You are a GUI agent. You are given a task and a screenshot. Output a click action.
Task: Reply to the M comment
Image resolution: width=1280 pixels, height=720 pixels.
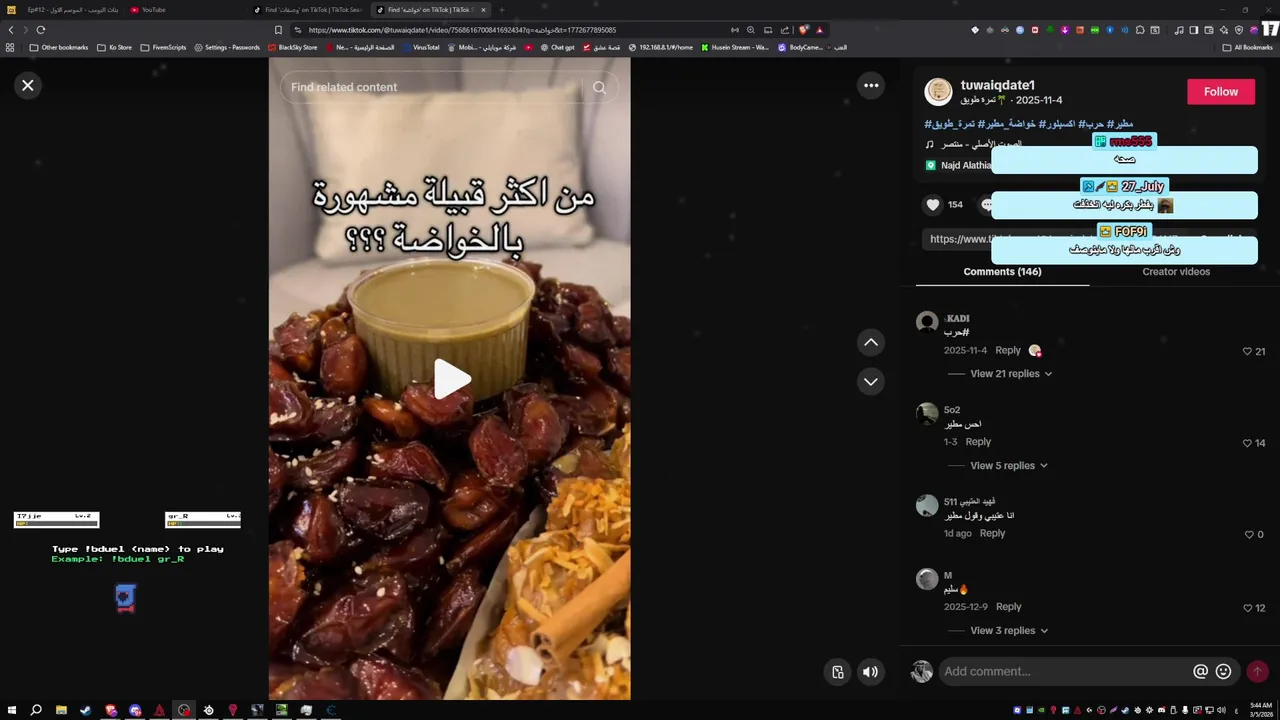click(x=1008, y=607)
